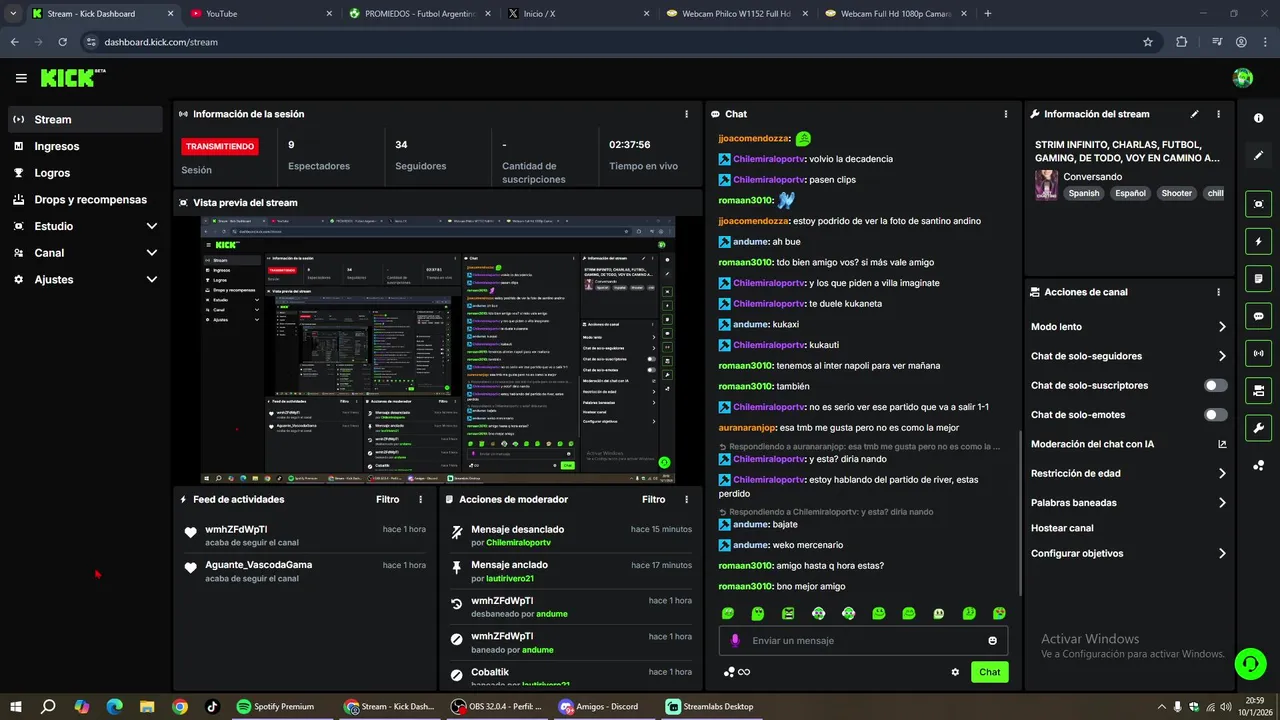Toggle Chat de solo-emotes switch

click(x=1215, y=414)
